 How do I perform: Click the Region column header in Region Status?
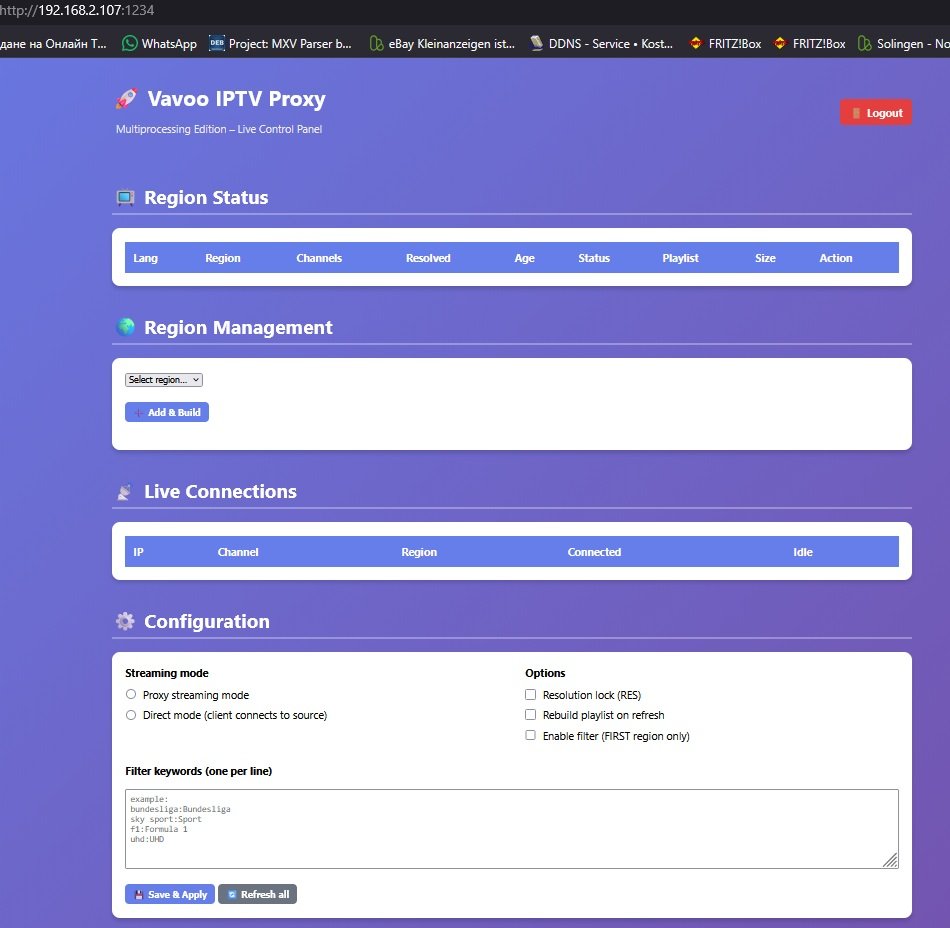point(223,258)
